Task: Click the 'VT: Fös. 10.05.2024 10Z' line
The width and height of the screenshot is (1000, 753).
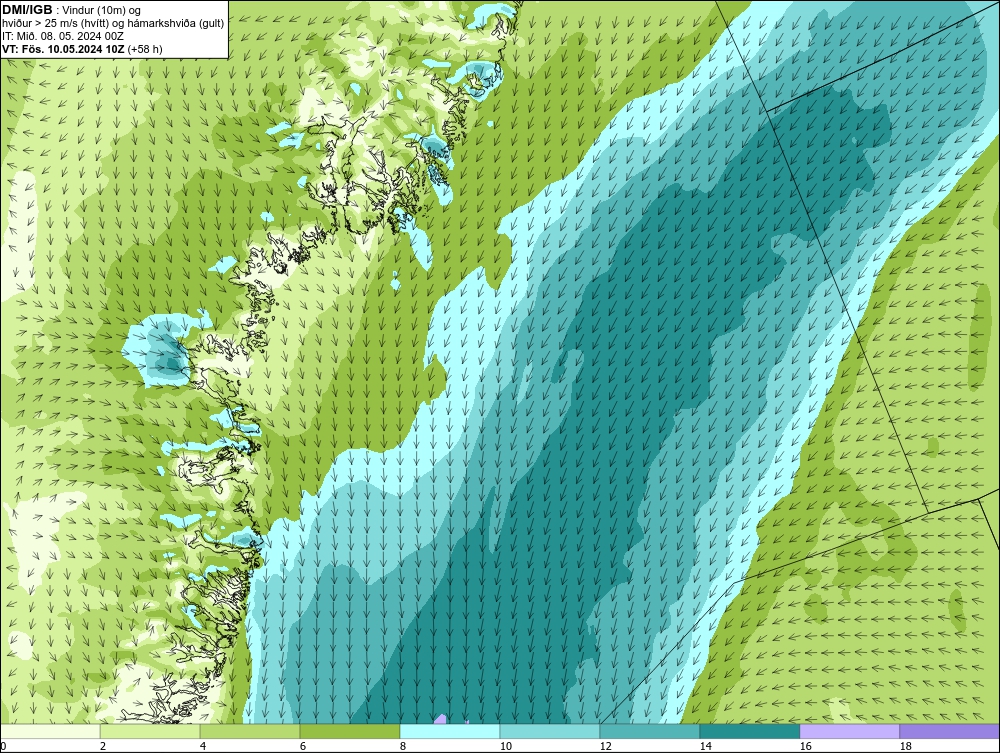Action: coord(64,48)
